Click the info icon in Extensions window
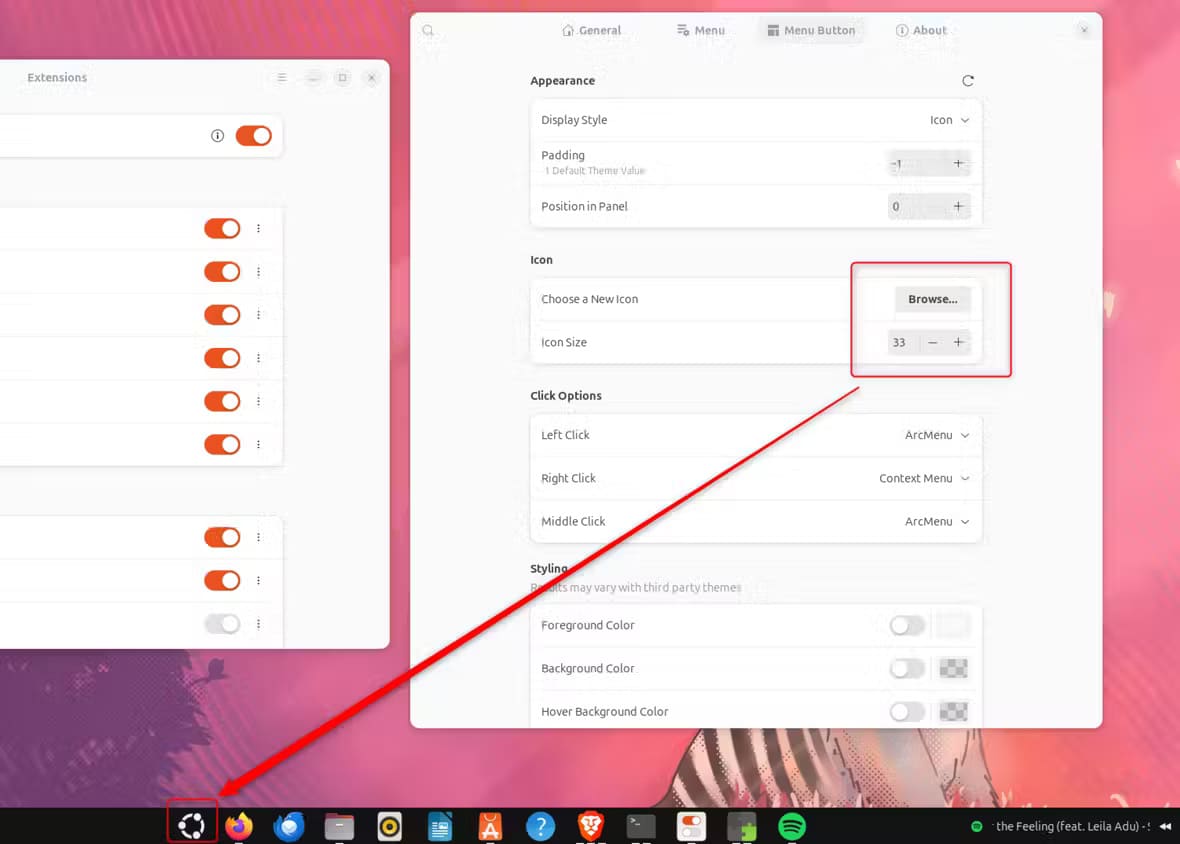 tap(217, 135)
